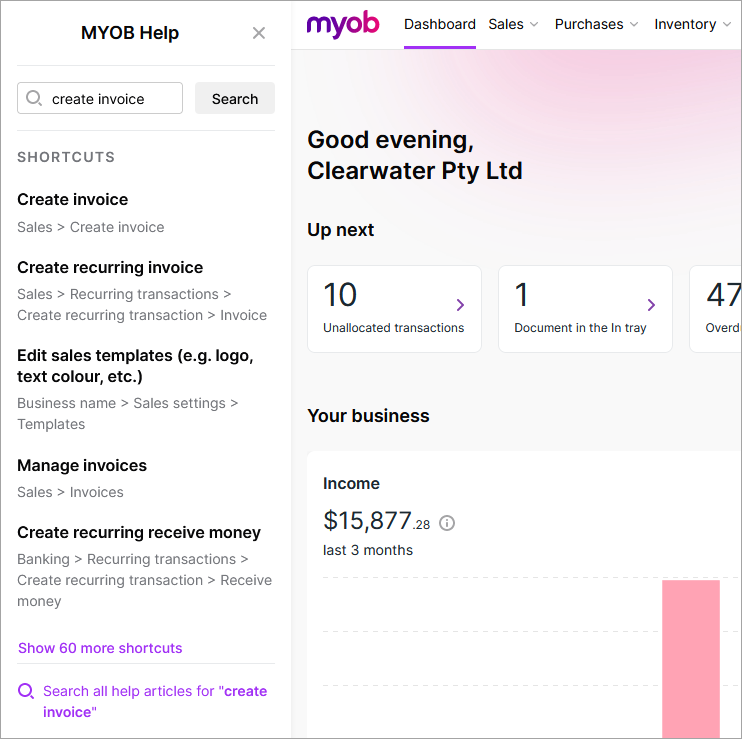This screenshot has width=742, height=739.
Task: Click magnifier icon beside Search all help articles
Action: click(x=26, y=691)
